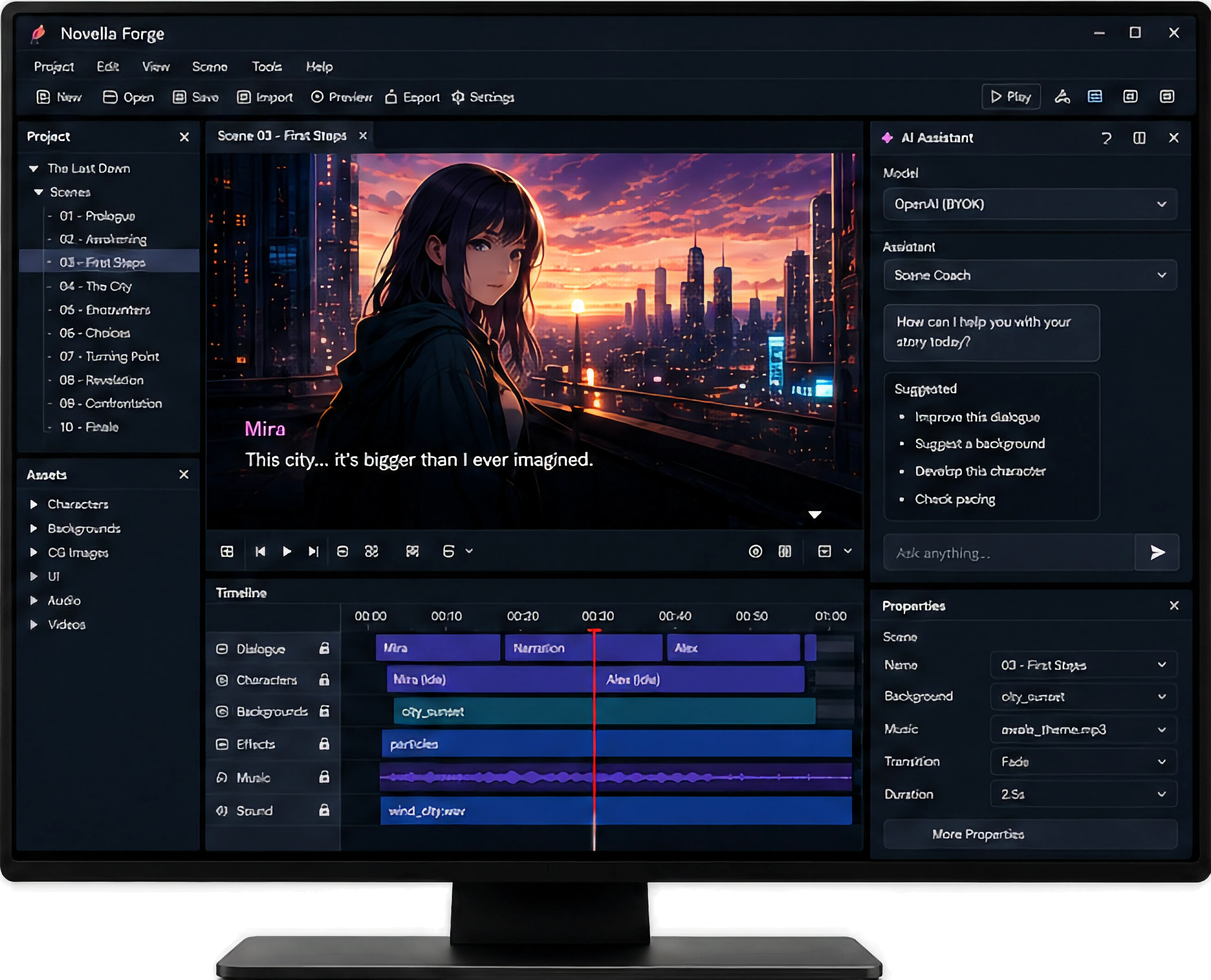Play the scene in preview controls

tap(287, 552)
